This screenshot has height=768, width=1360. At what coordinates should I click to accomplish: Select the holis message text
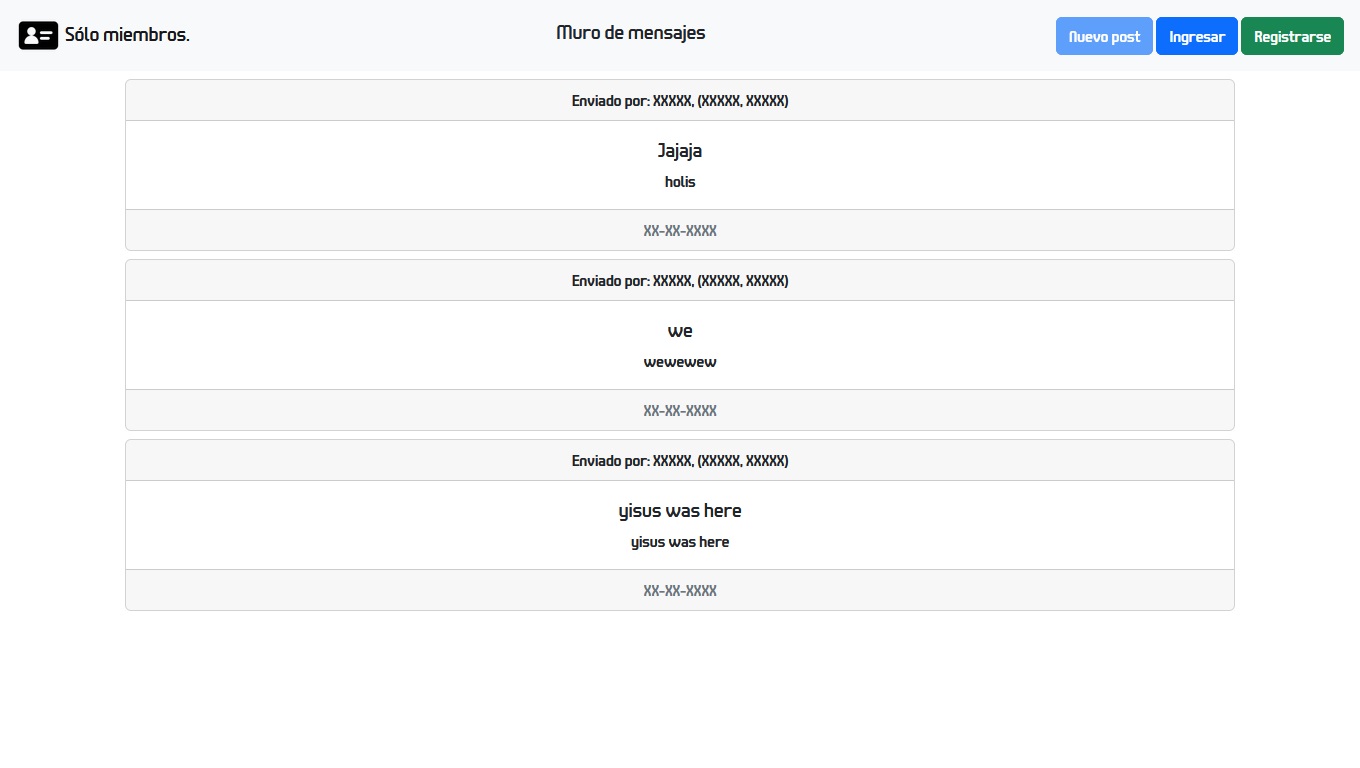[680, 182]
